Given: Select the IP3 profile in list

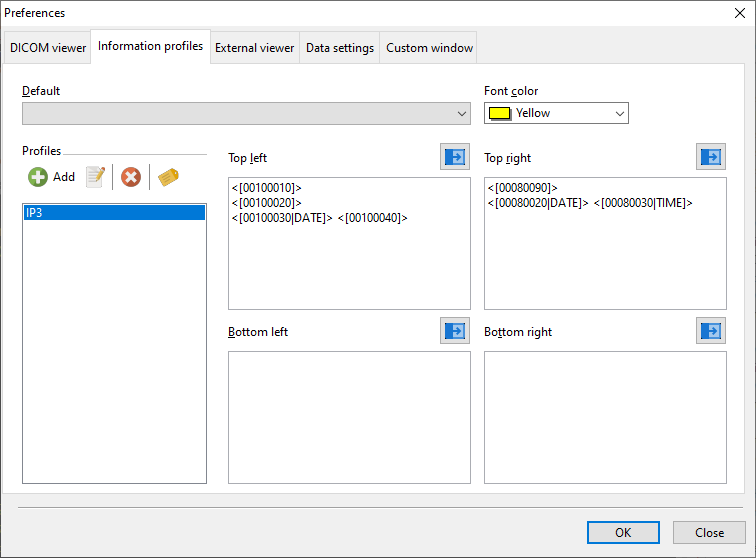Looking at the screenshot, I should coord(114,213).
